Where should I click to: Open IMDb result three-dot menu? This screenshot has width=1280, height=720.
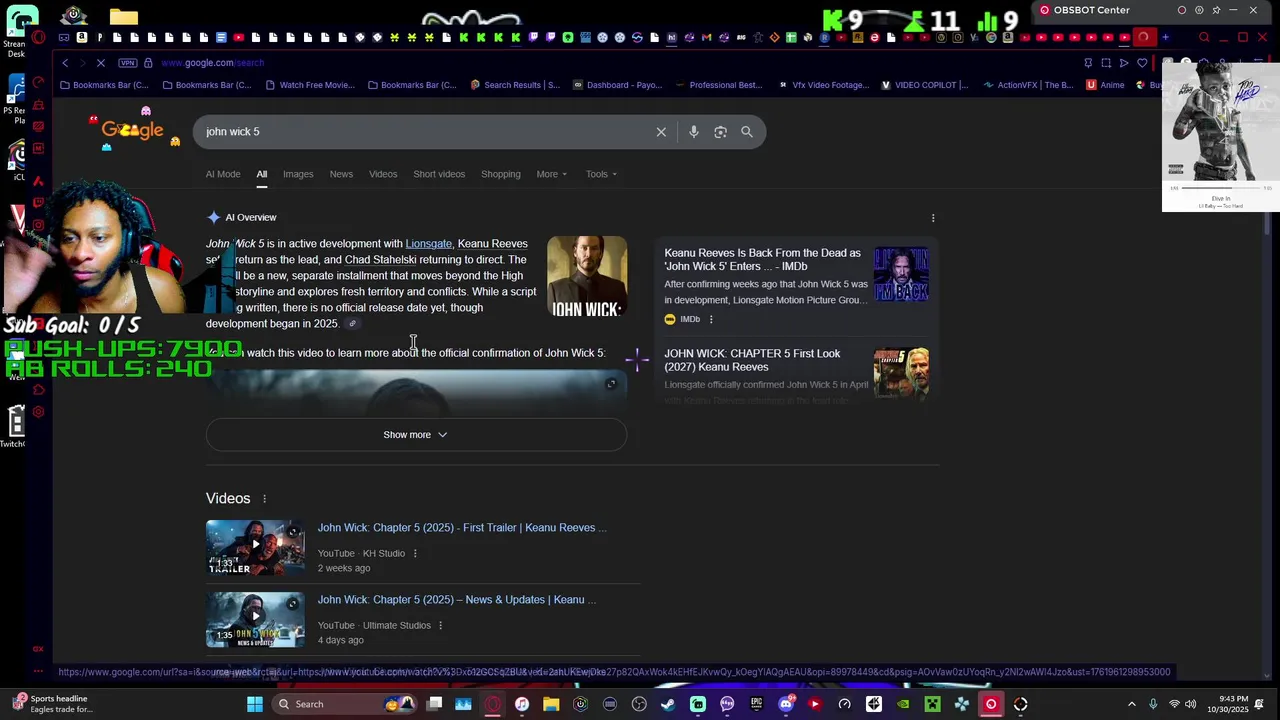pos(711,319)
